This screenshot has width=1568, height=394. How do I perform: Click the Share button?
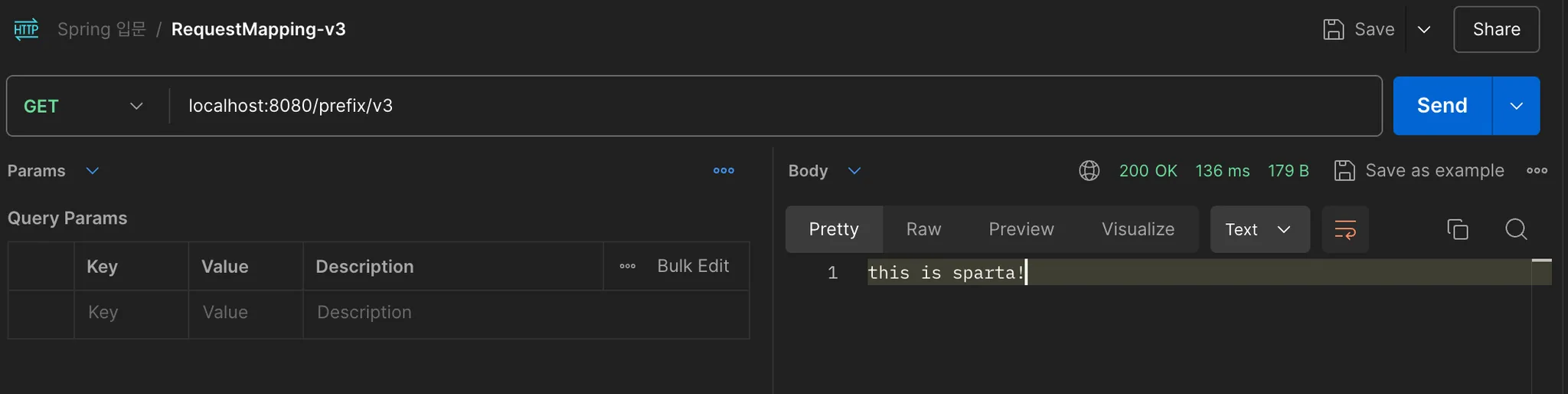pyautogui.click(x=1496, y=29)
